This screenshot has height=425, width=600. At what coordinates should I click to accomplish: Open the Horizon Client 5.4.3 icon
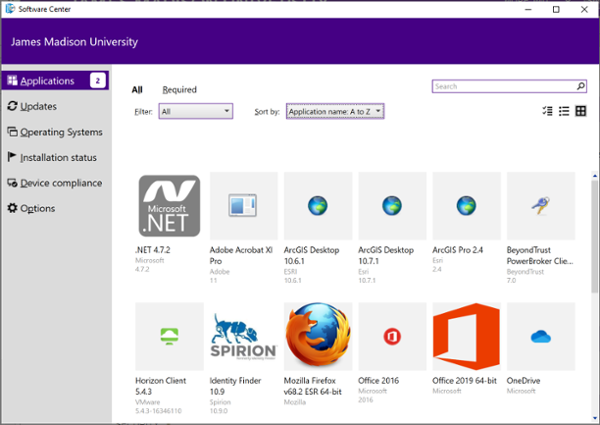click(x=169, y=336)
